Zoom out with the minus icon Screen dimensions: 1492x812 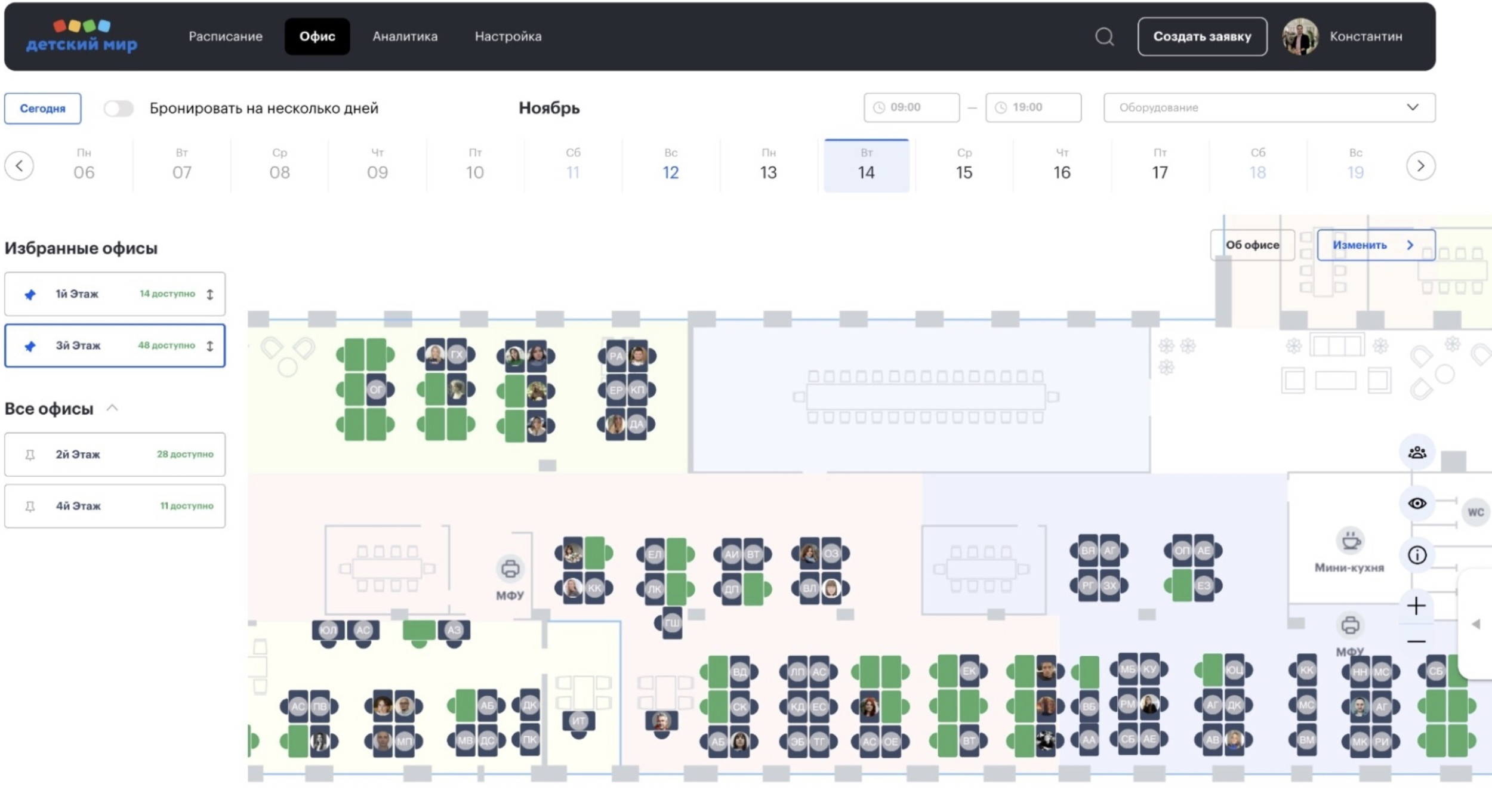click(1416, 642)
